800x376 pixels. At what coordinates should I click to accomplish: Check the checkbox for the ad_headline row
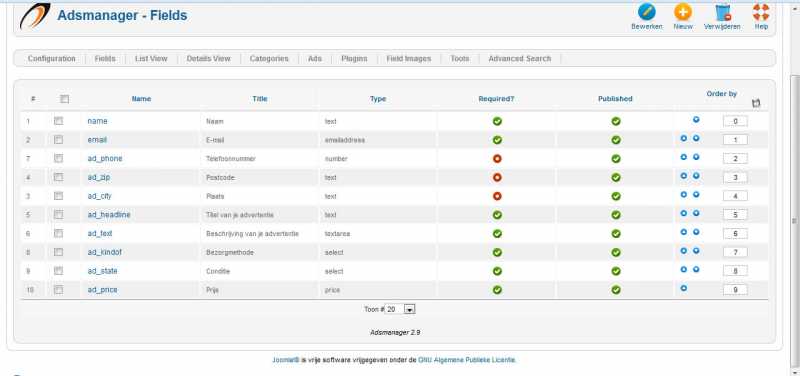point(58,214)
